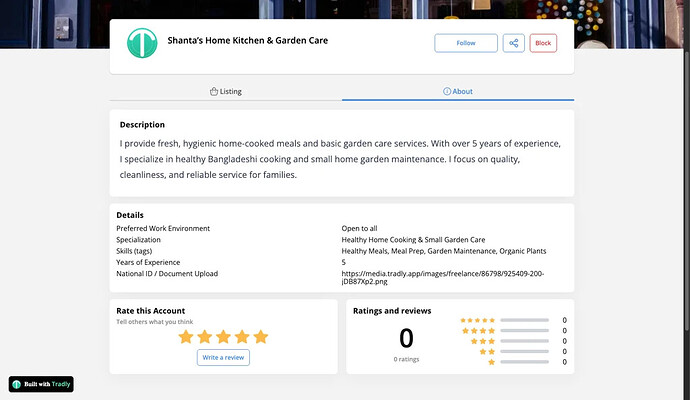Click the one-star rating bar

click(x=524, y=362)
